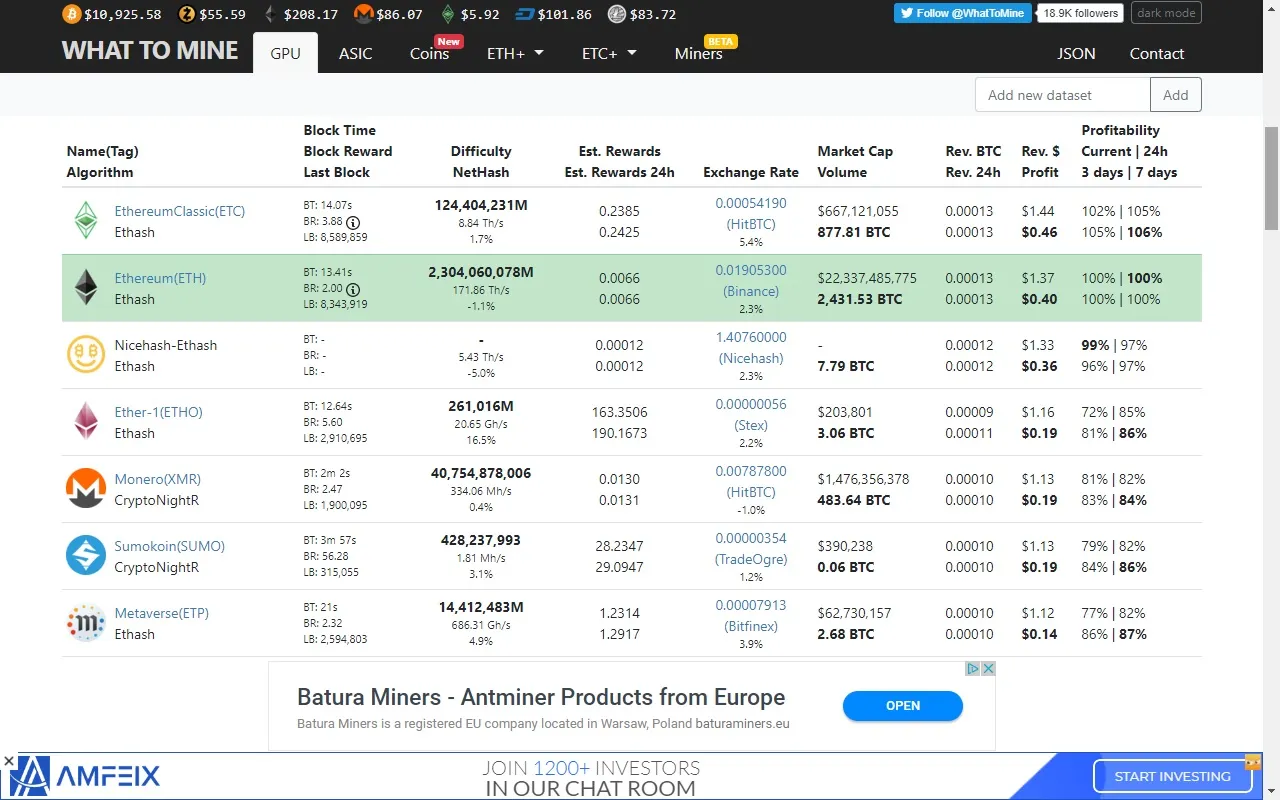Open the Contact page
This screenshot has width=1280, height=800.
click(x=1157, y=53)
